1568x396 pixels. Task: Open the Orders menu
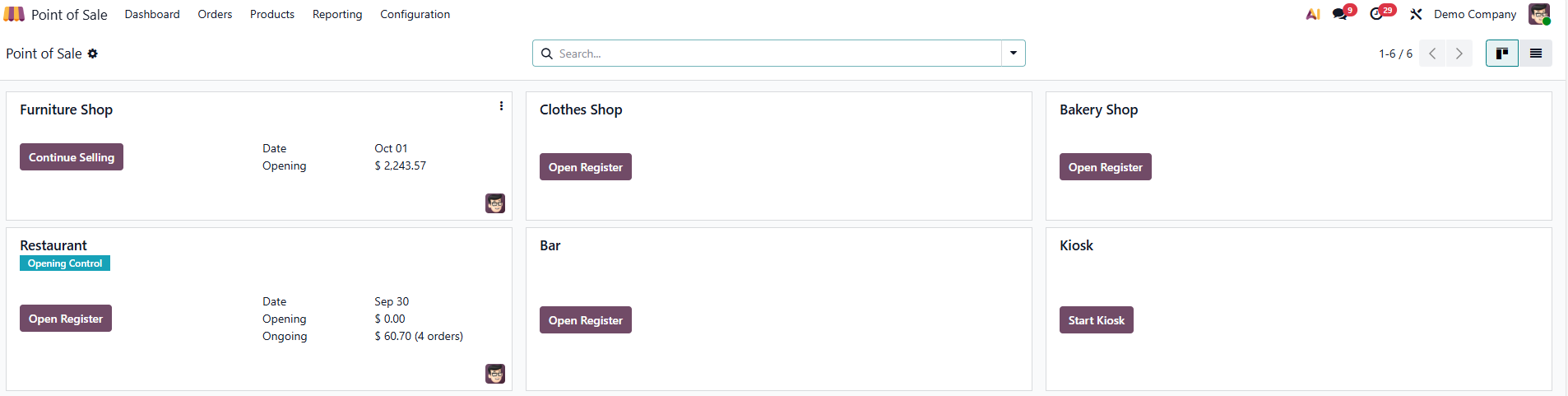point(215,14)
